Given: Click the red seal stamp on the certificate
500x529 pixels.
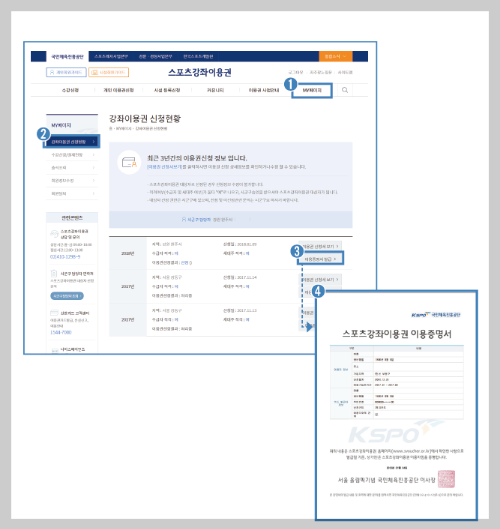Looking at the screenshot, I should (446, 479).
